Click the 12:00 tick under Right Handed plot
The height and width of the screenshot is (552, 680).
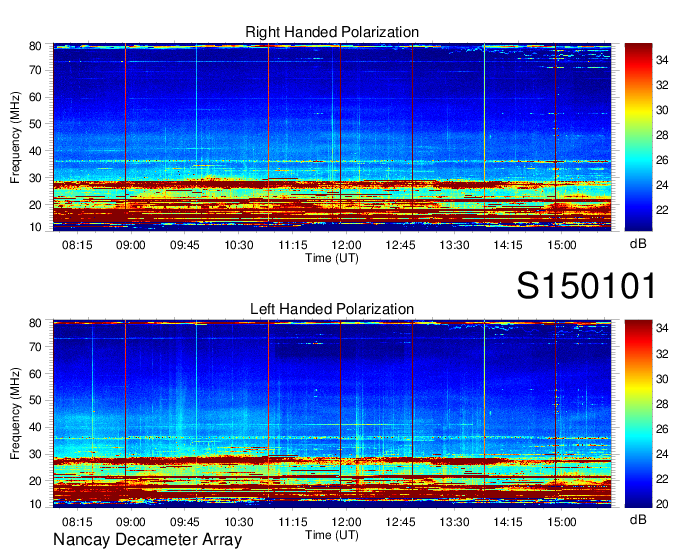(347, 245)
